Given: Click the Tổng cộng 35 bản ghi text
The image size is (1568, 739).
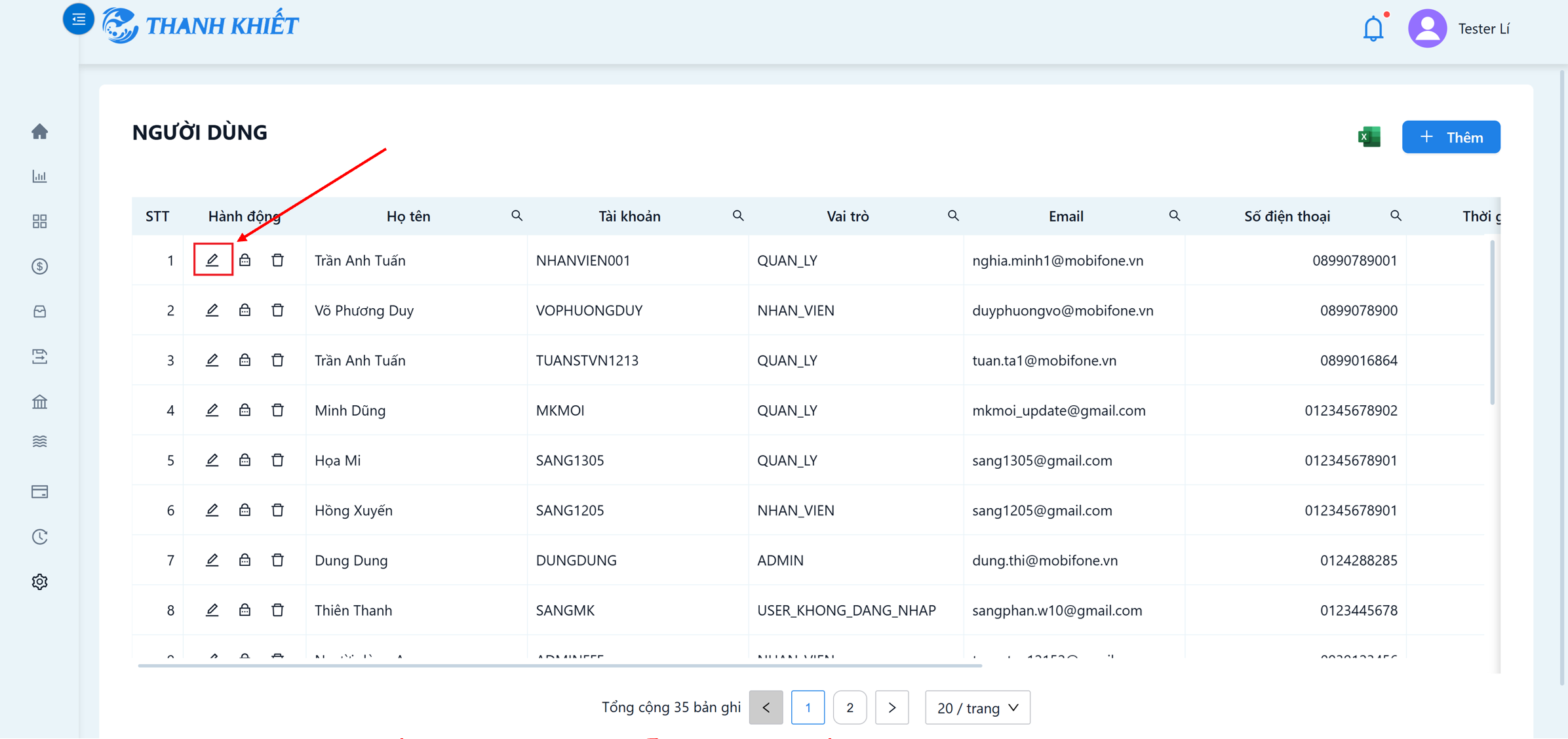Looking at the screenshot, I should (x=671, y=708).
